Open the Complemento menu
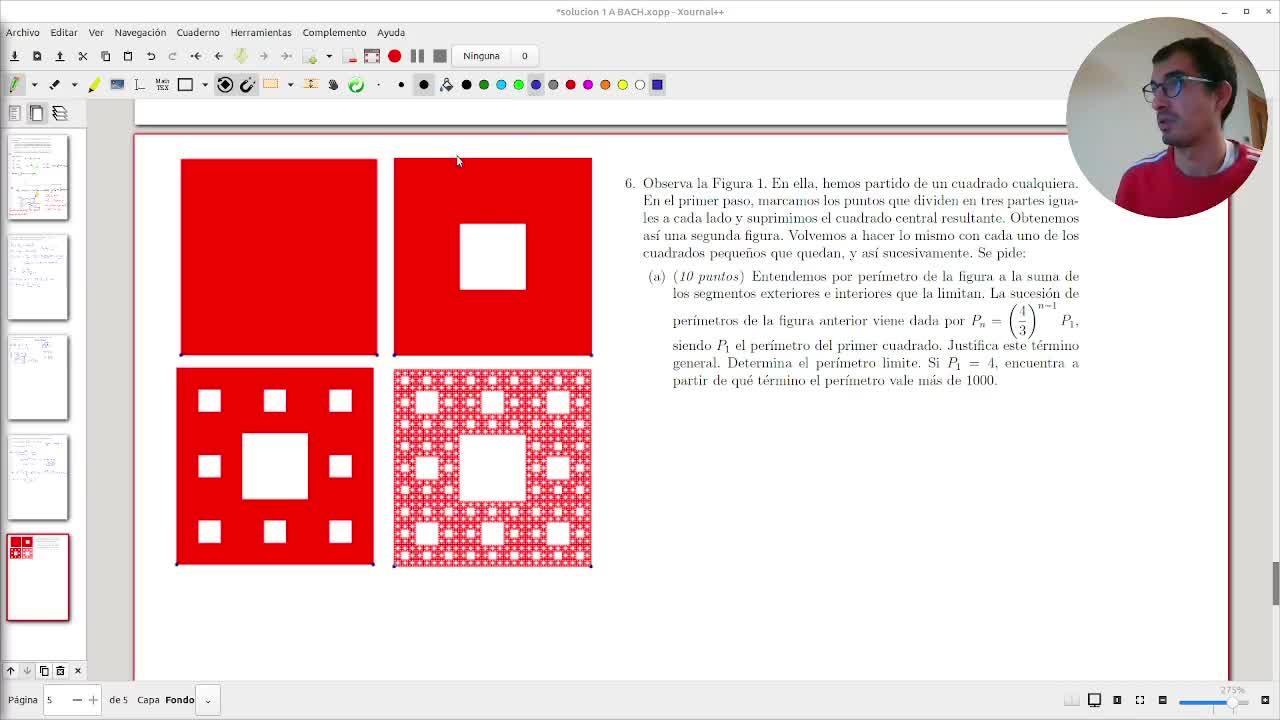1280x720 pixels. [334, 32]
